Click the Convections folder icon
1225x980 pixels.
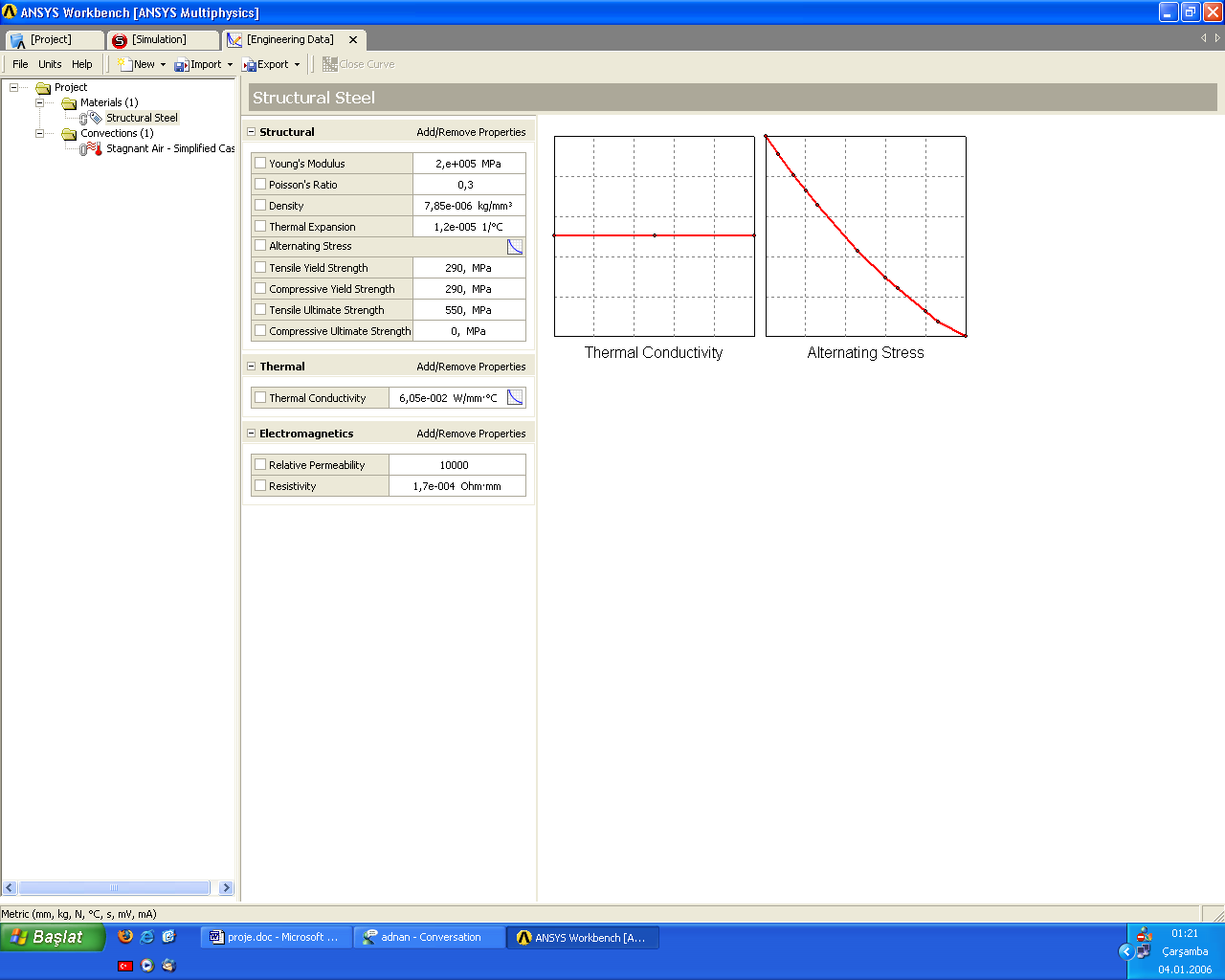click(69, 133)
